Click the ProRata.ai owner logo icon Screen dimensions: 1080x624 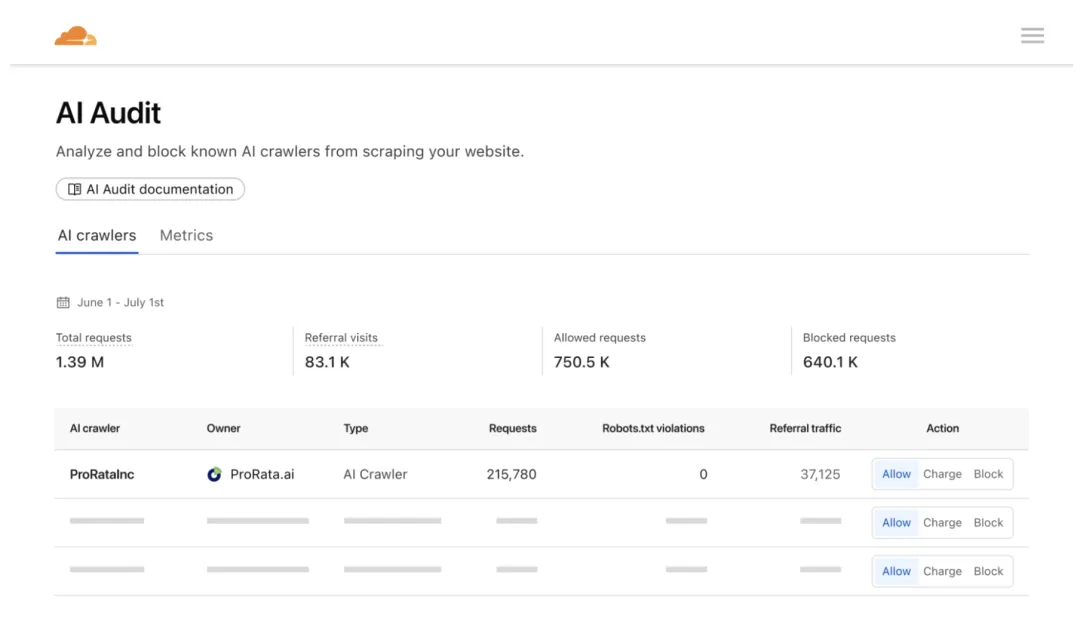point(214,474)
